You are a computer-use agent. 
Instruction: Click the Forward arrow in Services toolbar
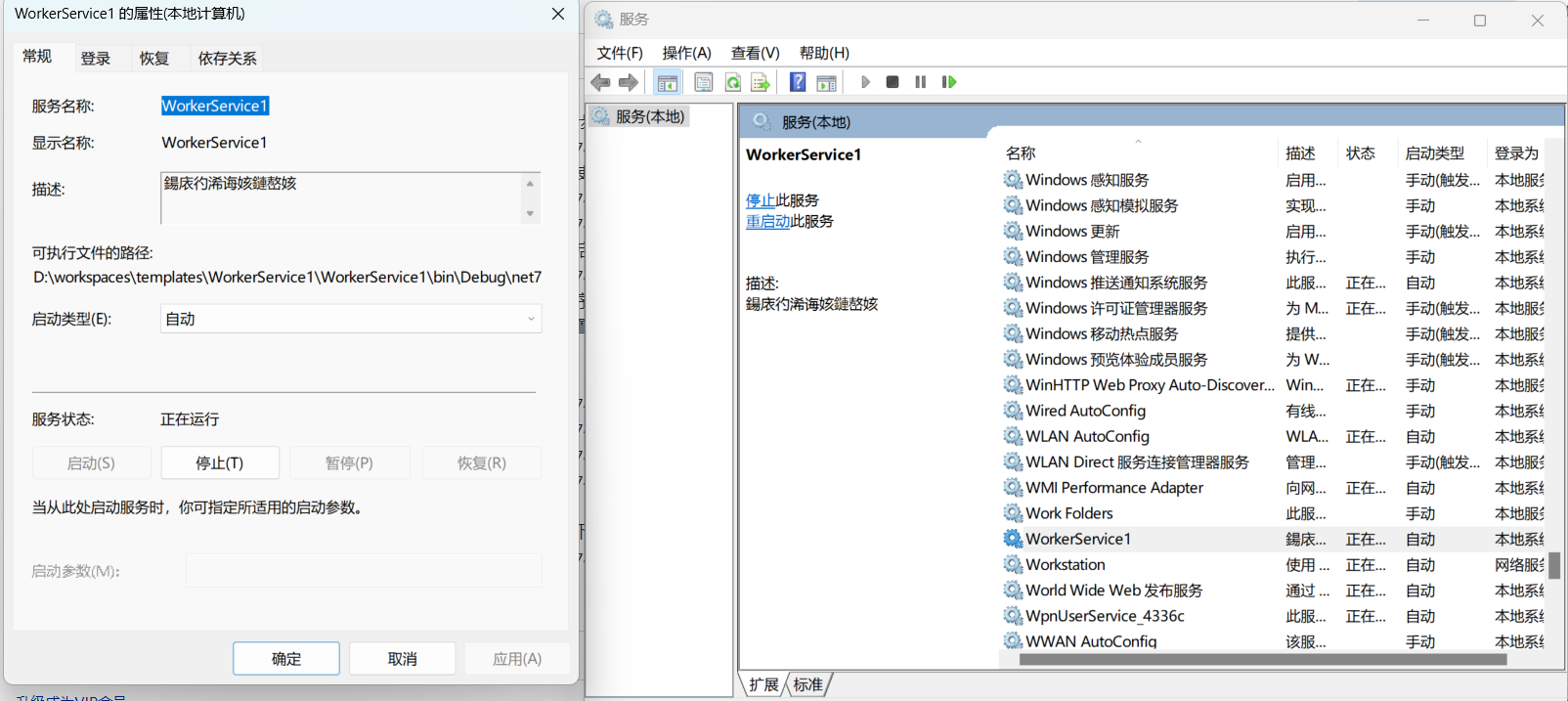(x=629, y=82)
